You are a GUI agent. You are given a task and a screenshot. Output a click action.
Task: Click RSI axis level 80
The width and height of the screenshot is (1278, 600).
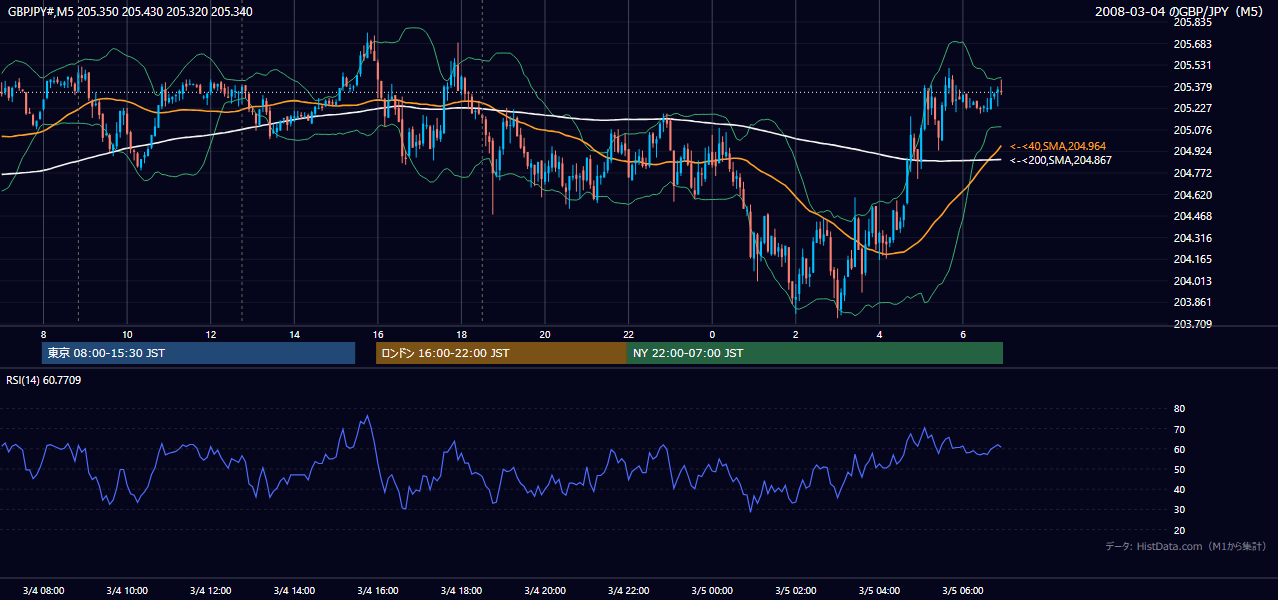coord(1179,409)
